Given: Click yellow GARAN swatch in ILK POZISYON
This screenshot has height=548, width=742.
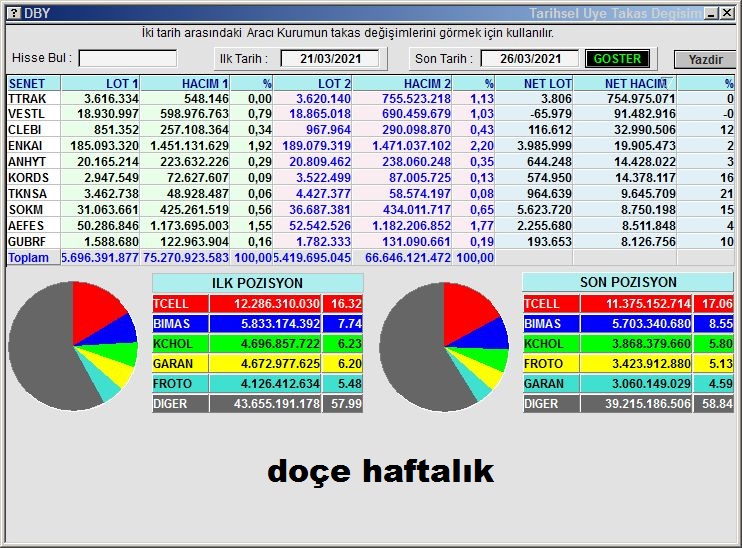Looking at the screenshot, I should pyautogui.click(x=180, y=363).
